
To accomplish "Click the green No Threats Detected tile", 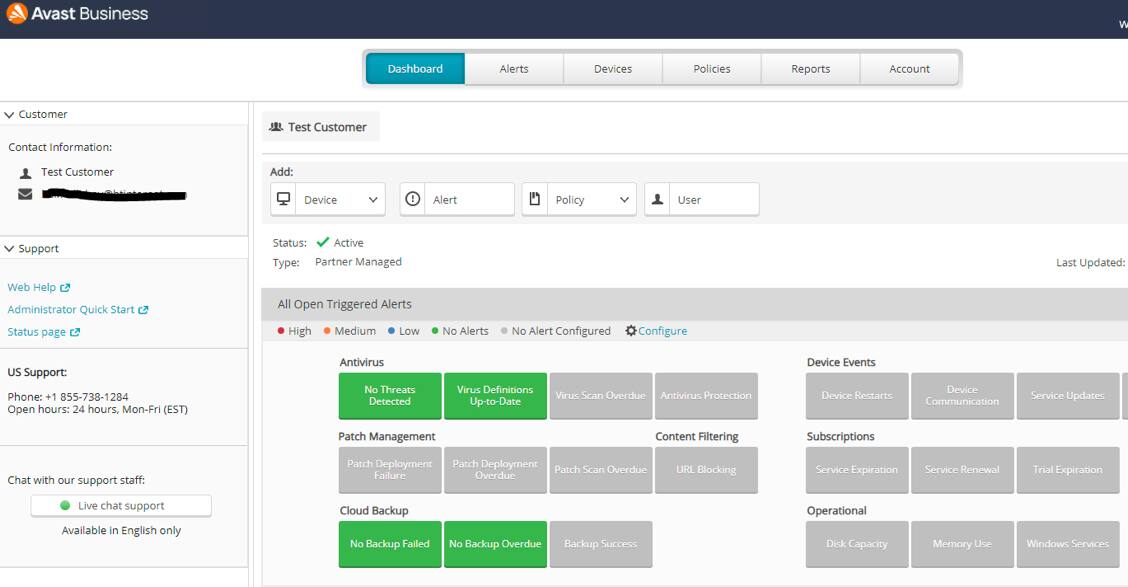I will 390,396.
